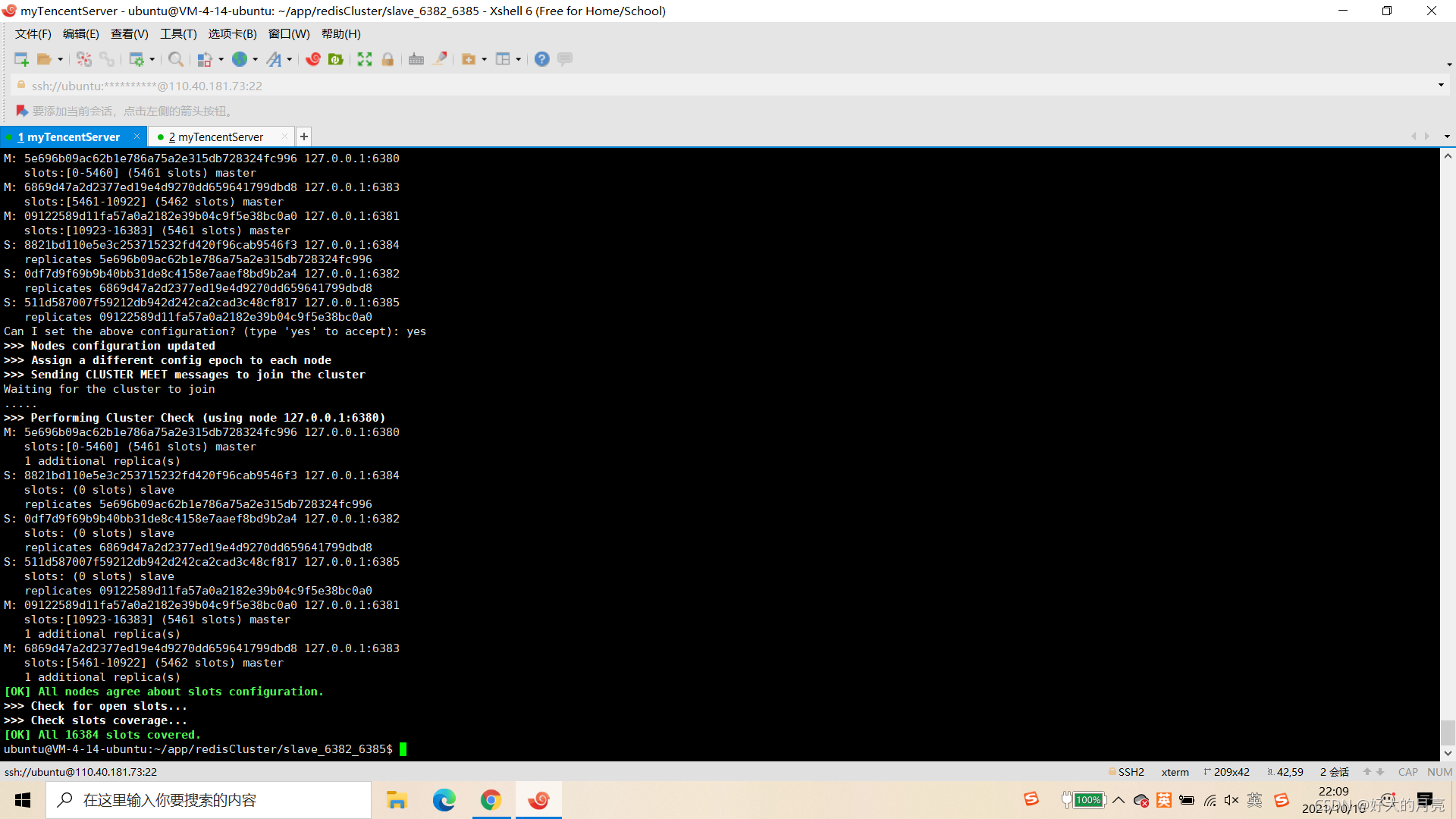The height and width of the screenshot is (819, 1456).
Task: Open the 文件(F) menu
Action: click(x=33, y=34)
